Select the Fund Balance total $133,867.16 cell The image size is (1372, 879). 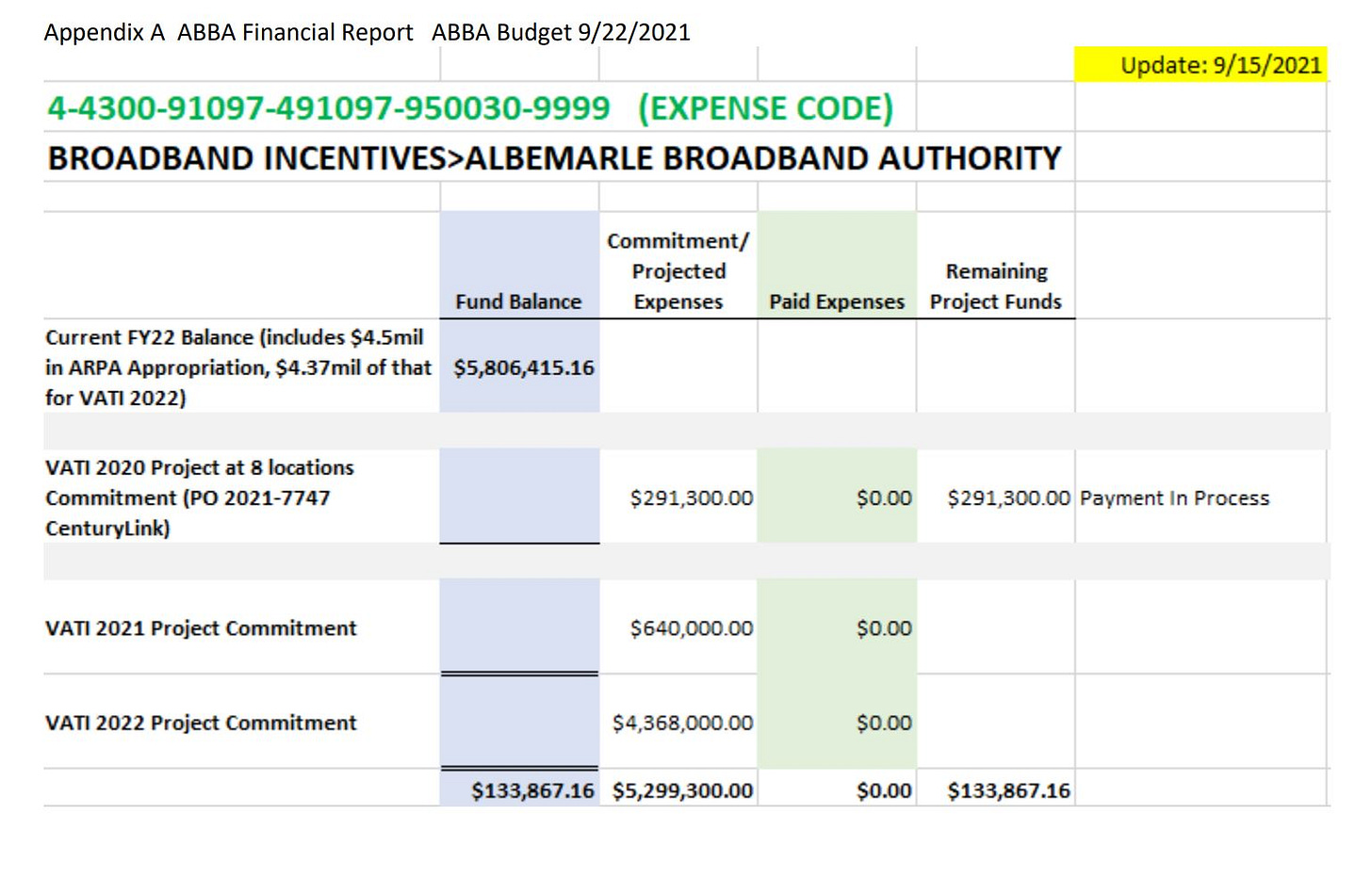pos(532,790)
